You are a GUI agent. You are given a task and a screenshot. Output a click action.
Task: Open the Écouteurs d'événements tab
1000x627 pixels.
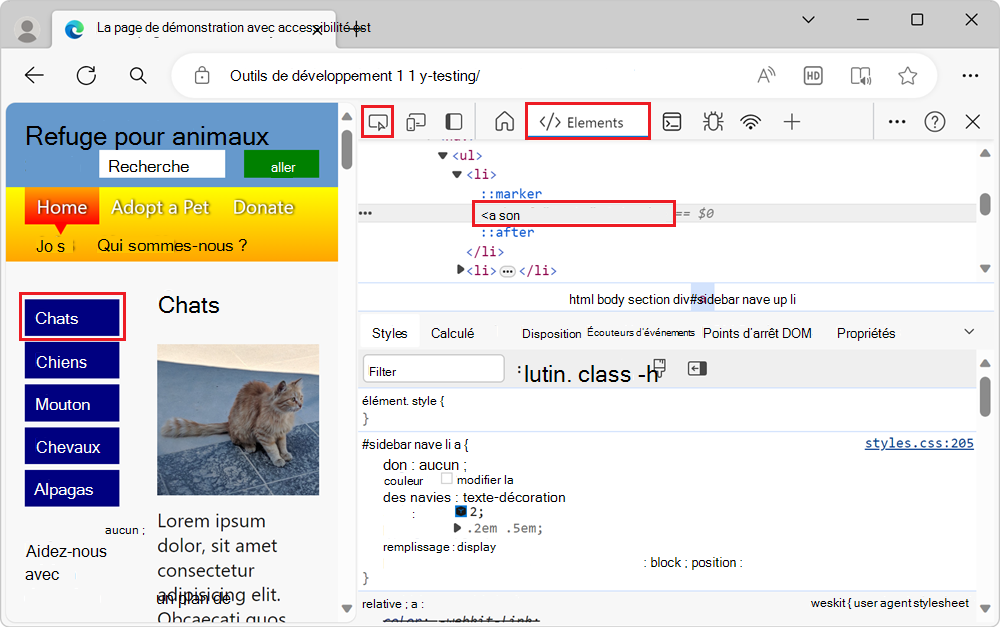coord(641,332)
